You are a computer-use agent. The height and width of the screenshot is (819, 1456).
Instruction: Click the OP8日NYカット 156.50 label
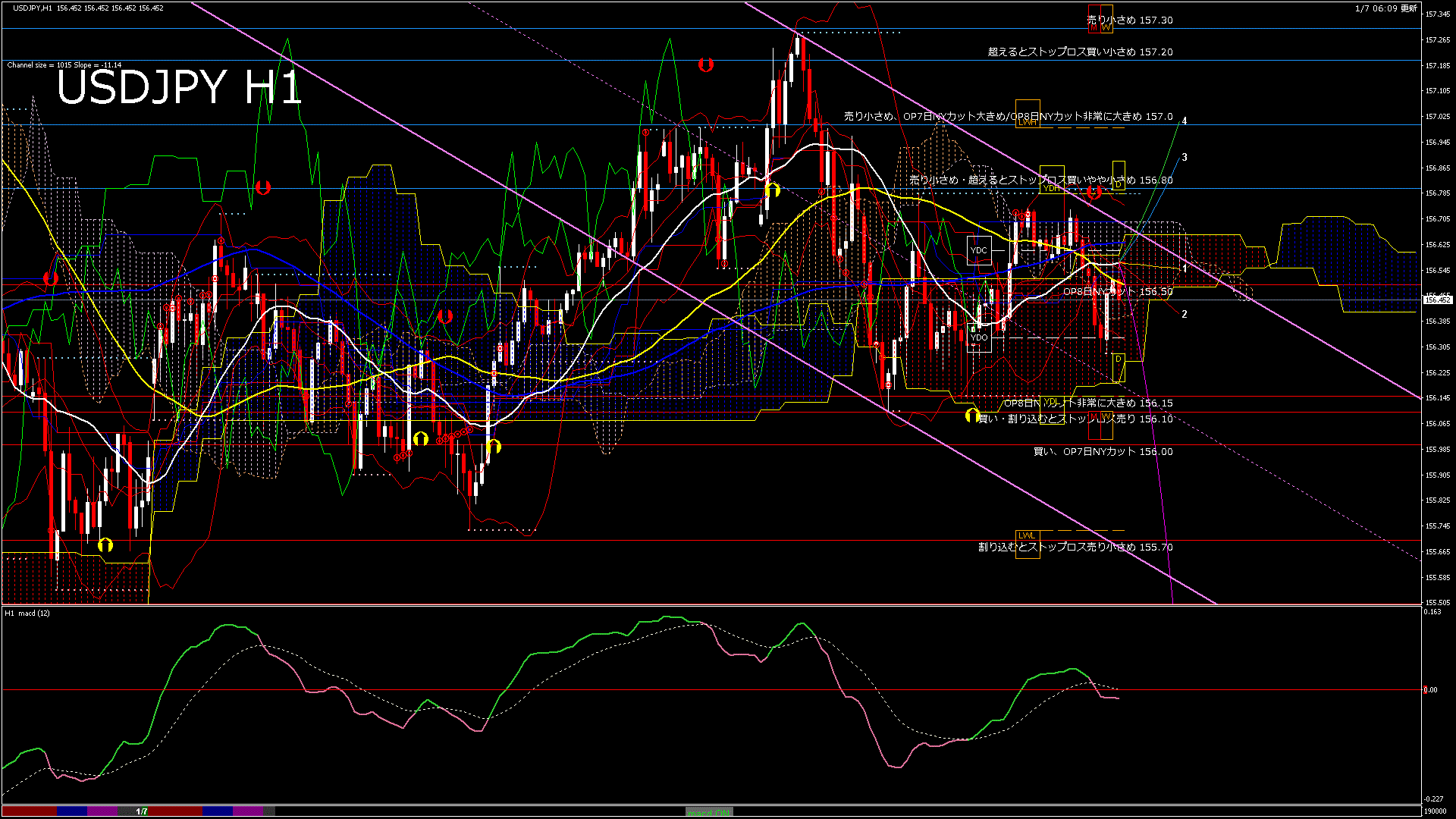(x=1118, y=291)
